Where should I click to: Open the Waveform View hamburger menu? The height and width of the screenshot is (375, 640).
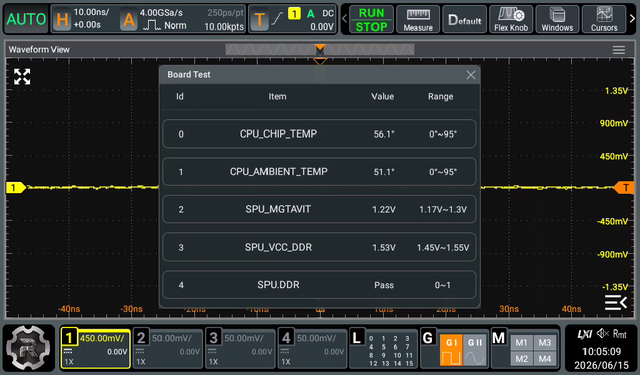[x=619, y=50]
